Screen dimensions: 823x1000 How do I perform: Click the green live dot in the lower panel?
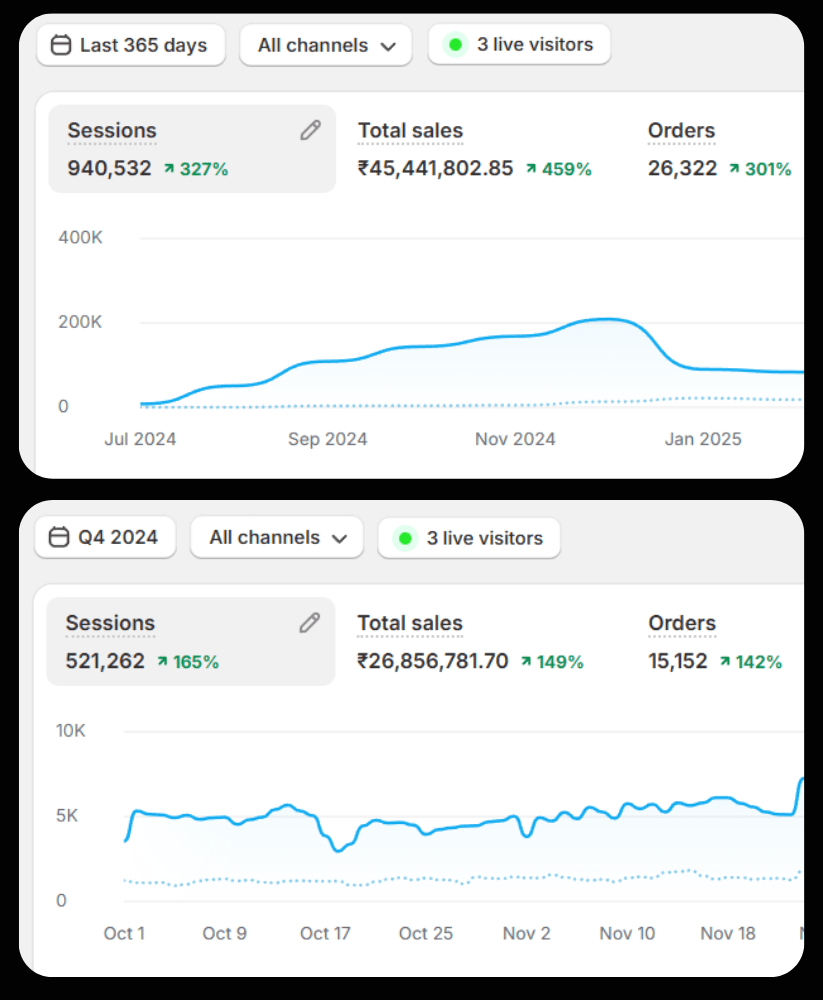click(405, 538)
